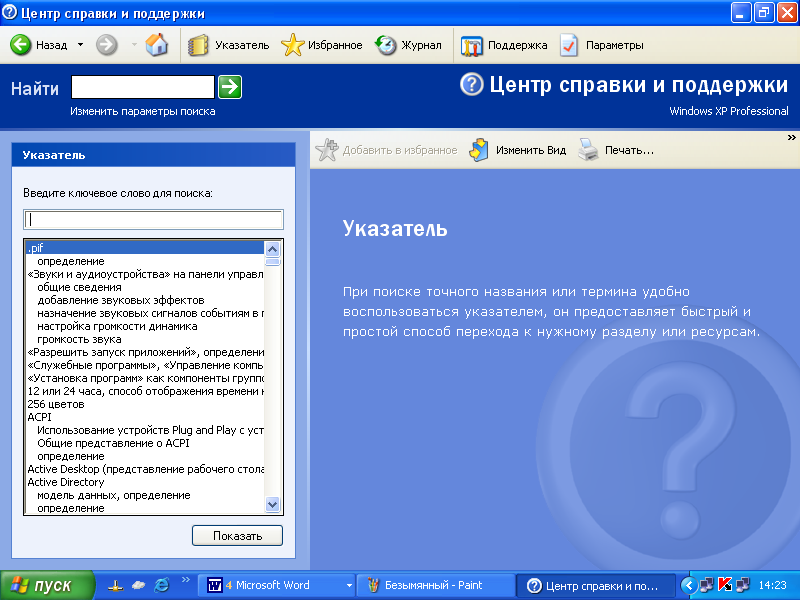The image size is (800, 600).
Task: Go to the Home page house icon
Action: tap(157, 45)
